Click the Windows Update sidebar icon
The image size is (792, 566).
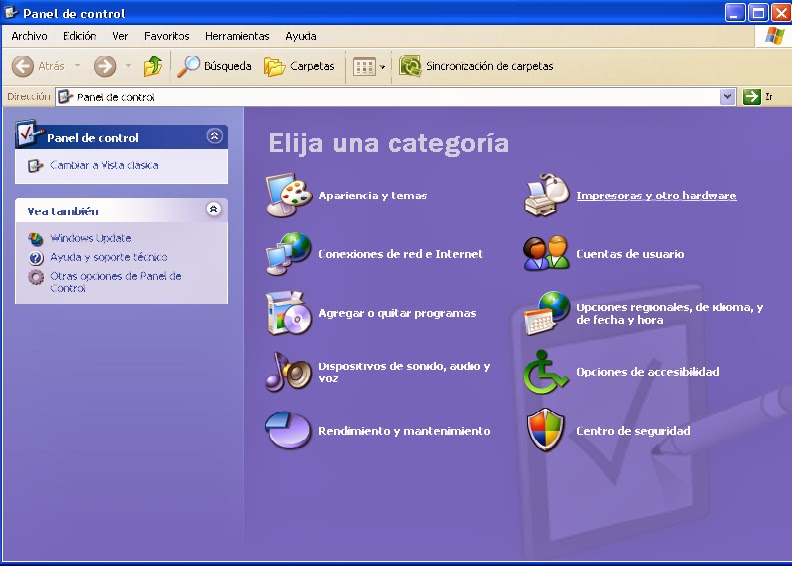pyautogui.click(x=35, y=238)
